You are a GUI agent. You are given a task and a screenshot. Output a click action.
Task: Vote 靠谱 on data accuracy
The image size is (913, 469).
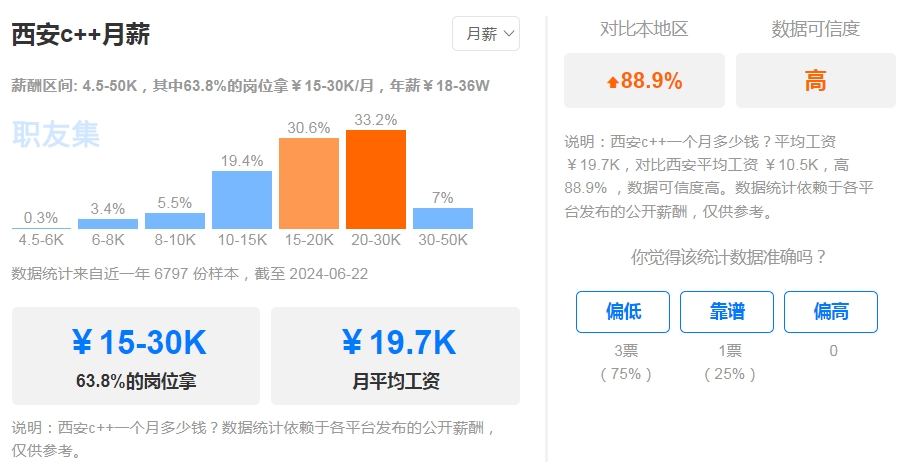point(727,312)
